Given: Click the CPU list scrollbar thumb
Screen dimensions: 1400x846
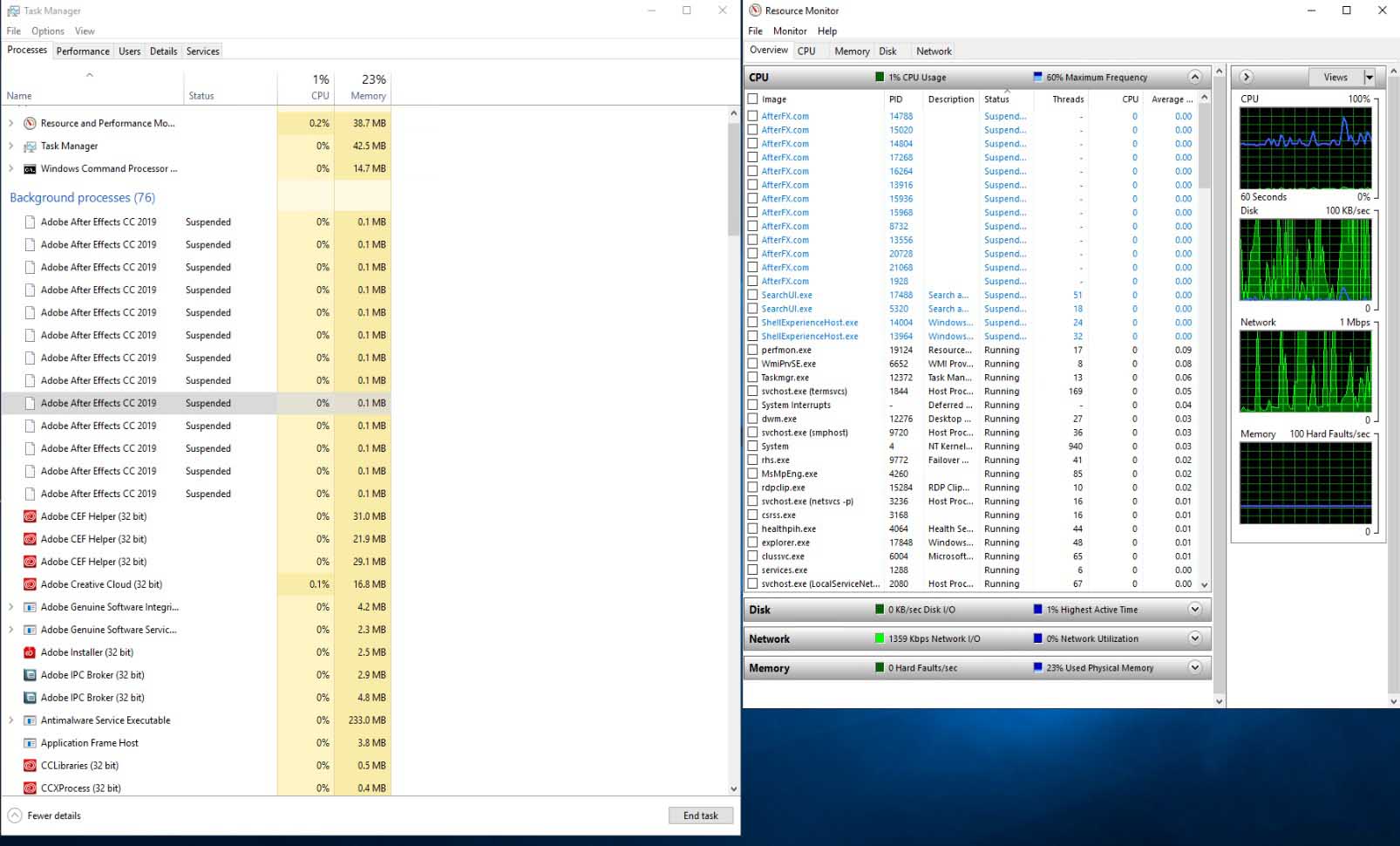Looking at the screenshot, I should click(x=1204, y=146).
